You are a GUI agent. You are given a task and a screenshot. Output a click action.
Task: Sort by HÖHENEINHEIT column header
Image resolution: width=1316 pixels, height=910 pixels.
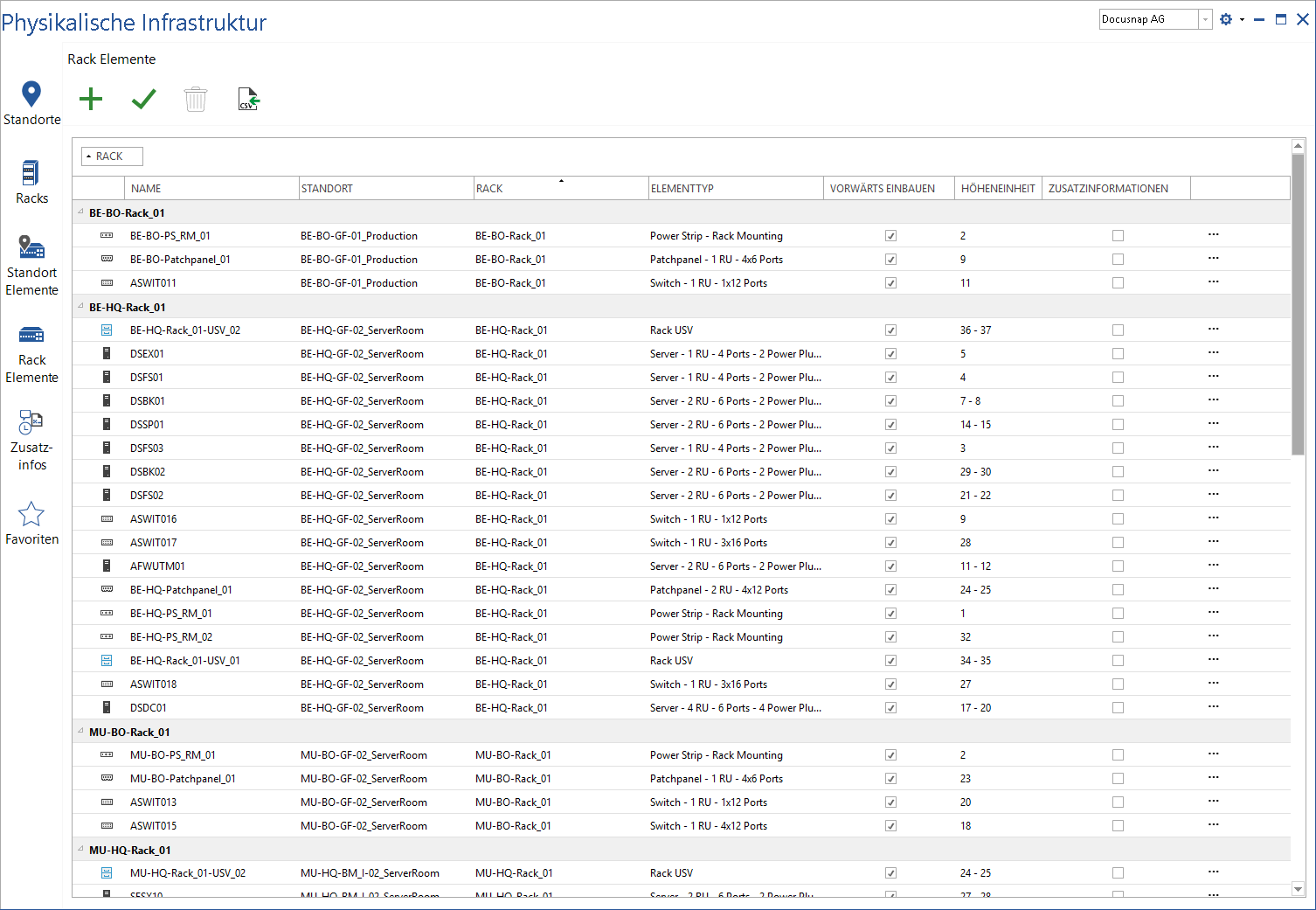(998, 188)
